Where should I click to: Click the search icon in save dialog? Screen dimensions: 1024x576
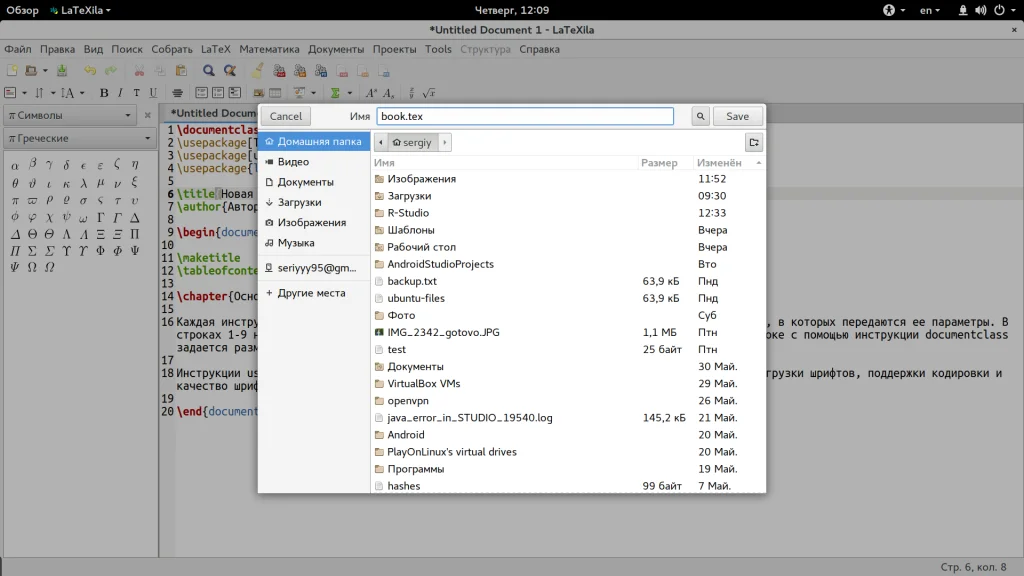[x=701, y=116]
